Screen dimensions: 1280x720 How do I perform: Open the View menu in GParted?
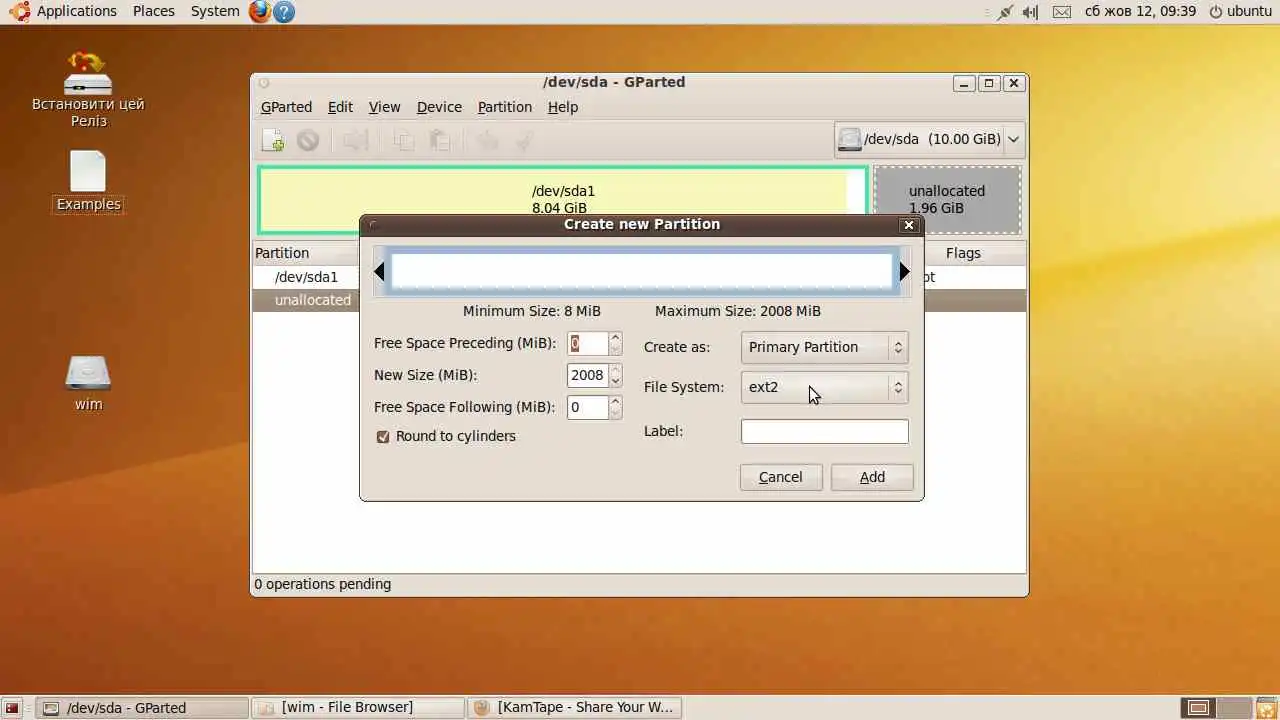384,107
